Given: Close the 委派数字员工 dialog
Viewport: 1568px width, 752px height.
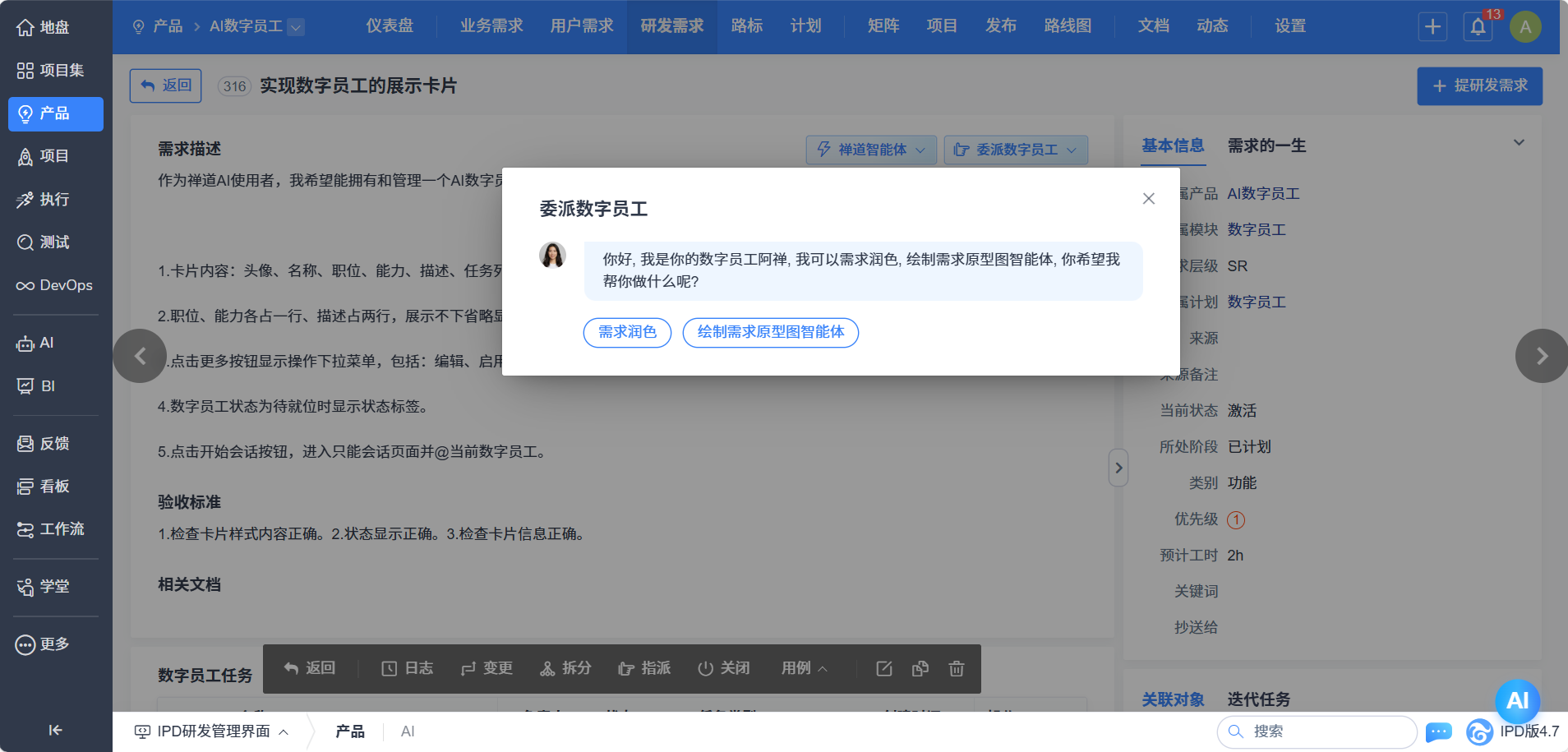Looking at the screenshot, I should (x=1148, y=199).
